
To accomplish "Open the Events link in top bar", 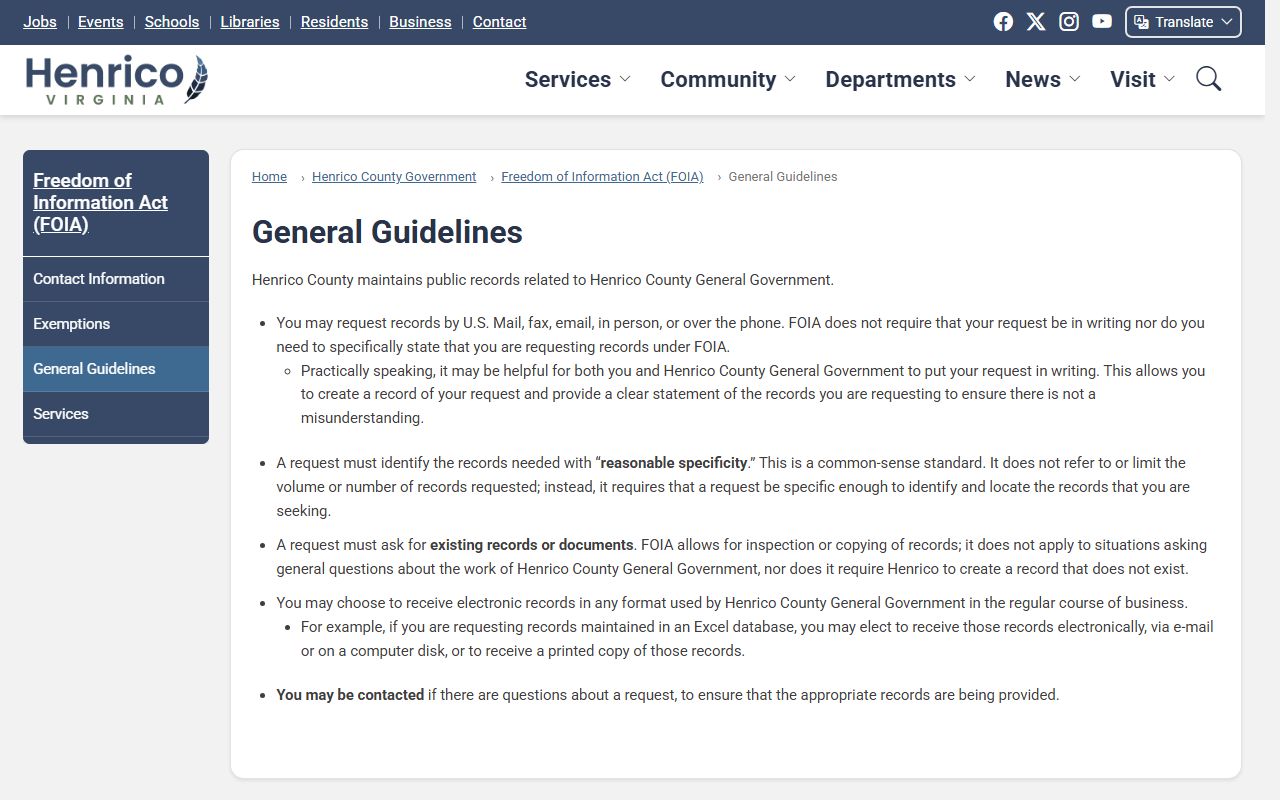I will coord(101,22).
